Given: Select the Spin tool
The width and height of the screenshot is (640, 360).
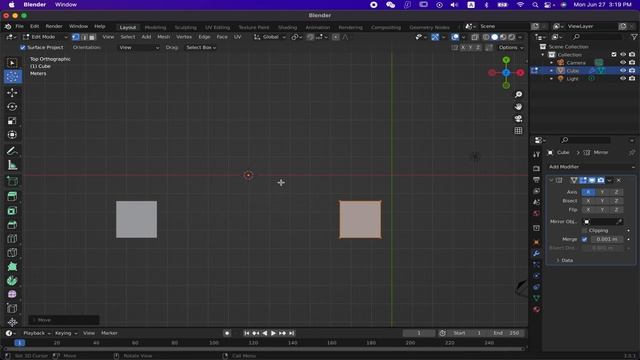Looking at the screenshot, I should click(x=12, y=280).
